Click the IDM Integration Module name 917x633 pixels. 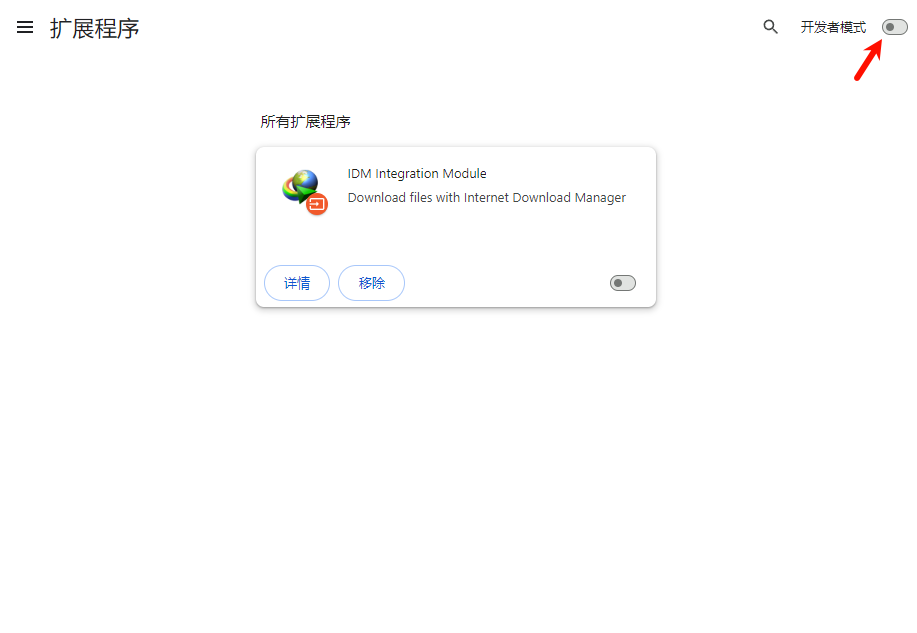click(417, 174)
